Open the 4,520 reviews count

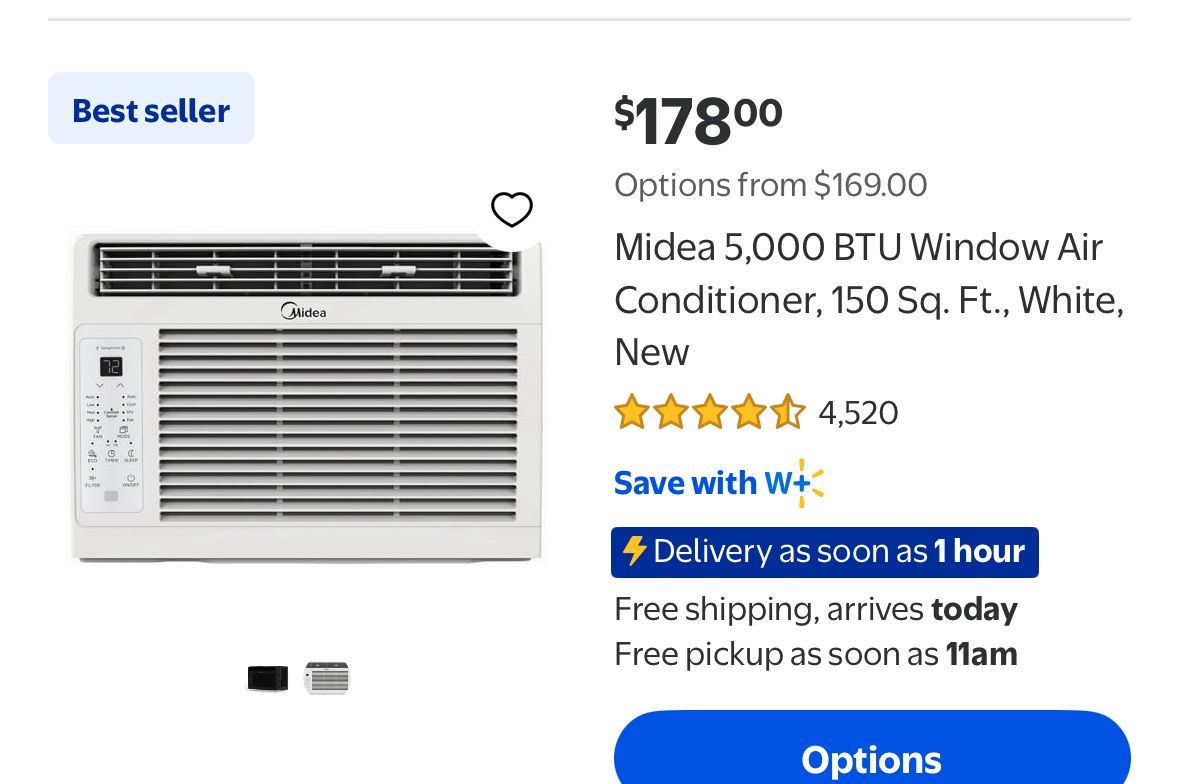coord(858,413)
